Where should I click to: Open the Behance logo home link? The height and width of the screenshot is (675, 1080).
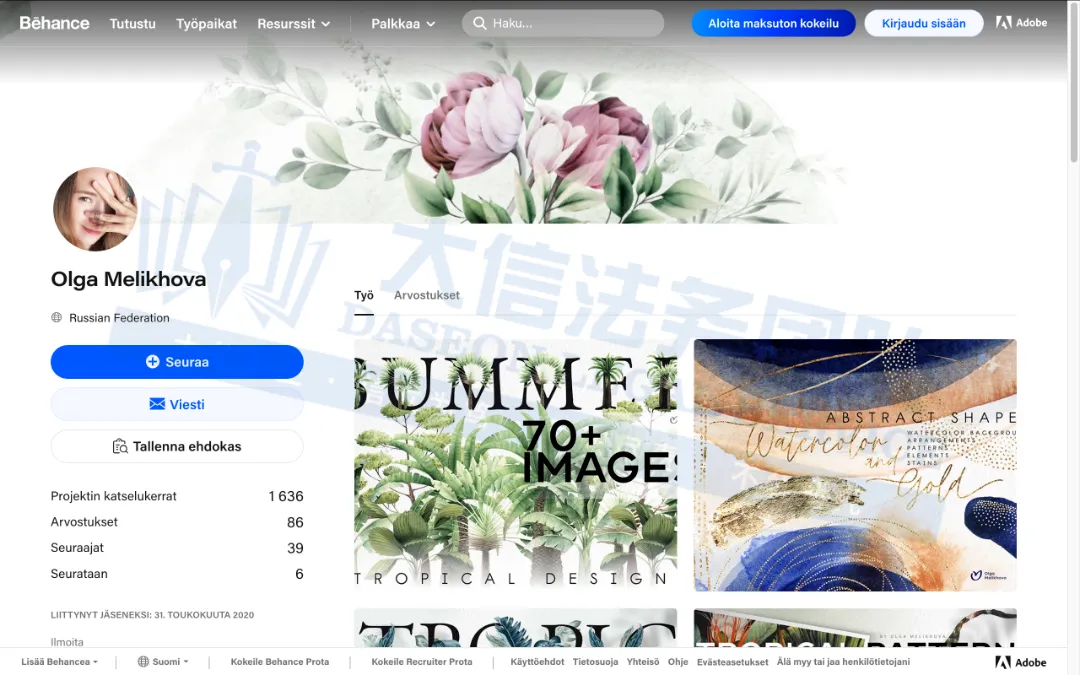pyautogui.click(x=54, y=23)
